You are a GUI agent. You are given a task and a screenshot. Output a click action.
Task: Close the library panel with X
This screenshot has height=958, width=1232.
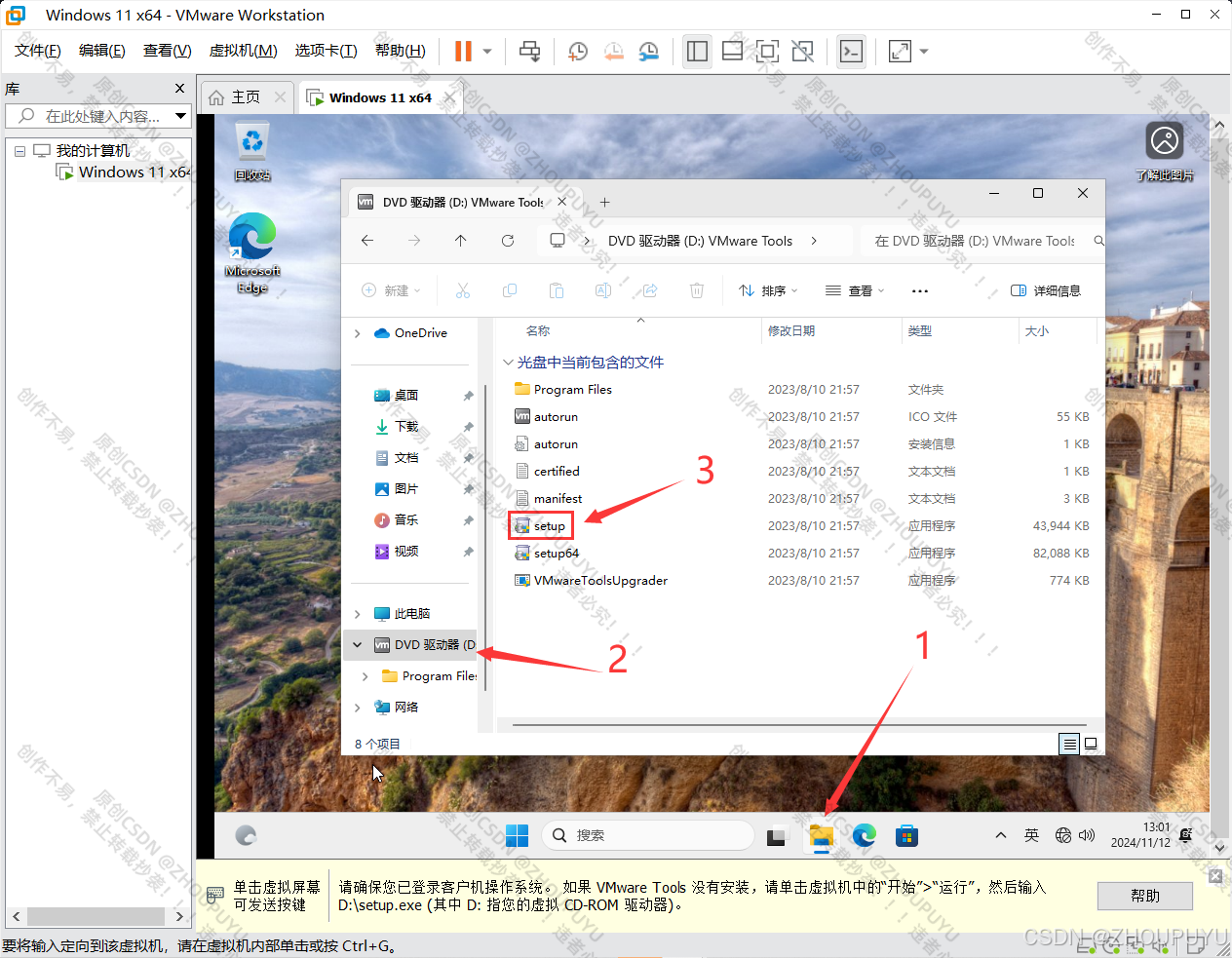click(x=179, y=89)
